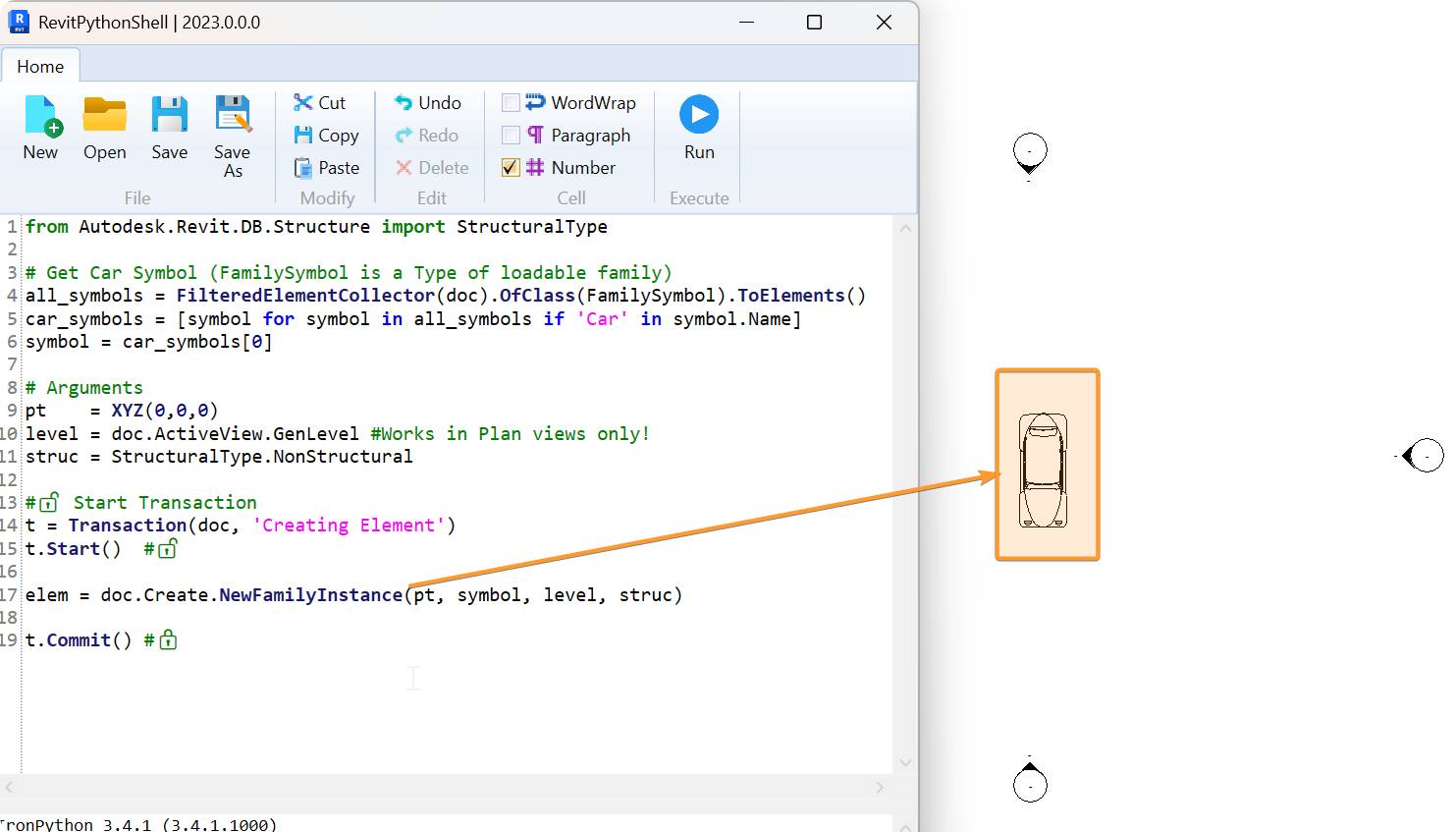The height and width of the screenshot is (832, 1456).
Task: Select the car family instance in Revit view
Action: 1043,471
